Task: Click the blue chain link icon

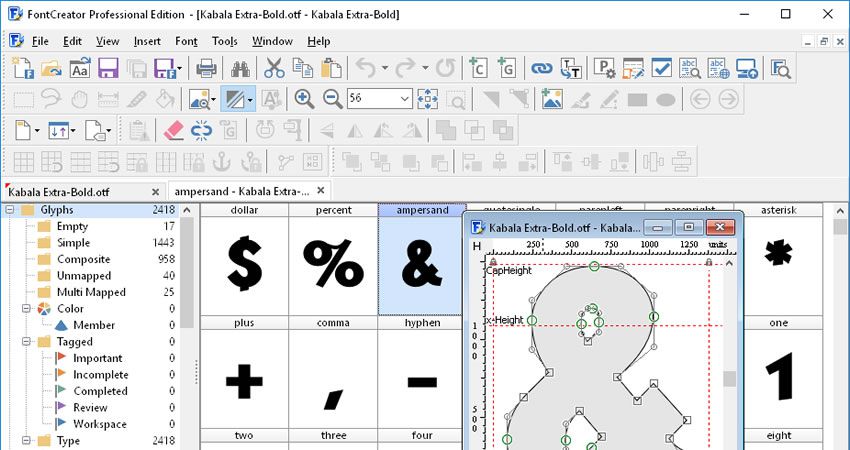Action: [x=541, y=68]
